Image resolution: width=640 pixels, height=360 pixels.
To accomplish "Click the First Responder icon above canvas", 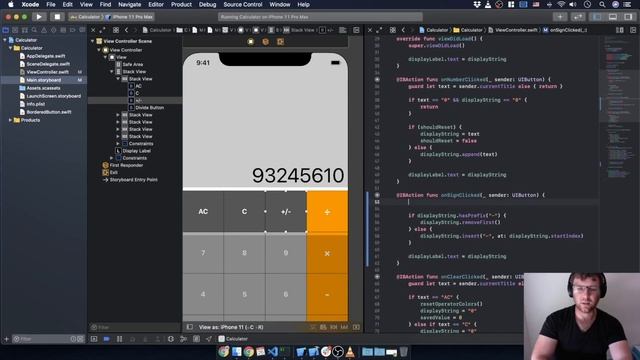I will (265, 42).
